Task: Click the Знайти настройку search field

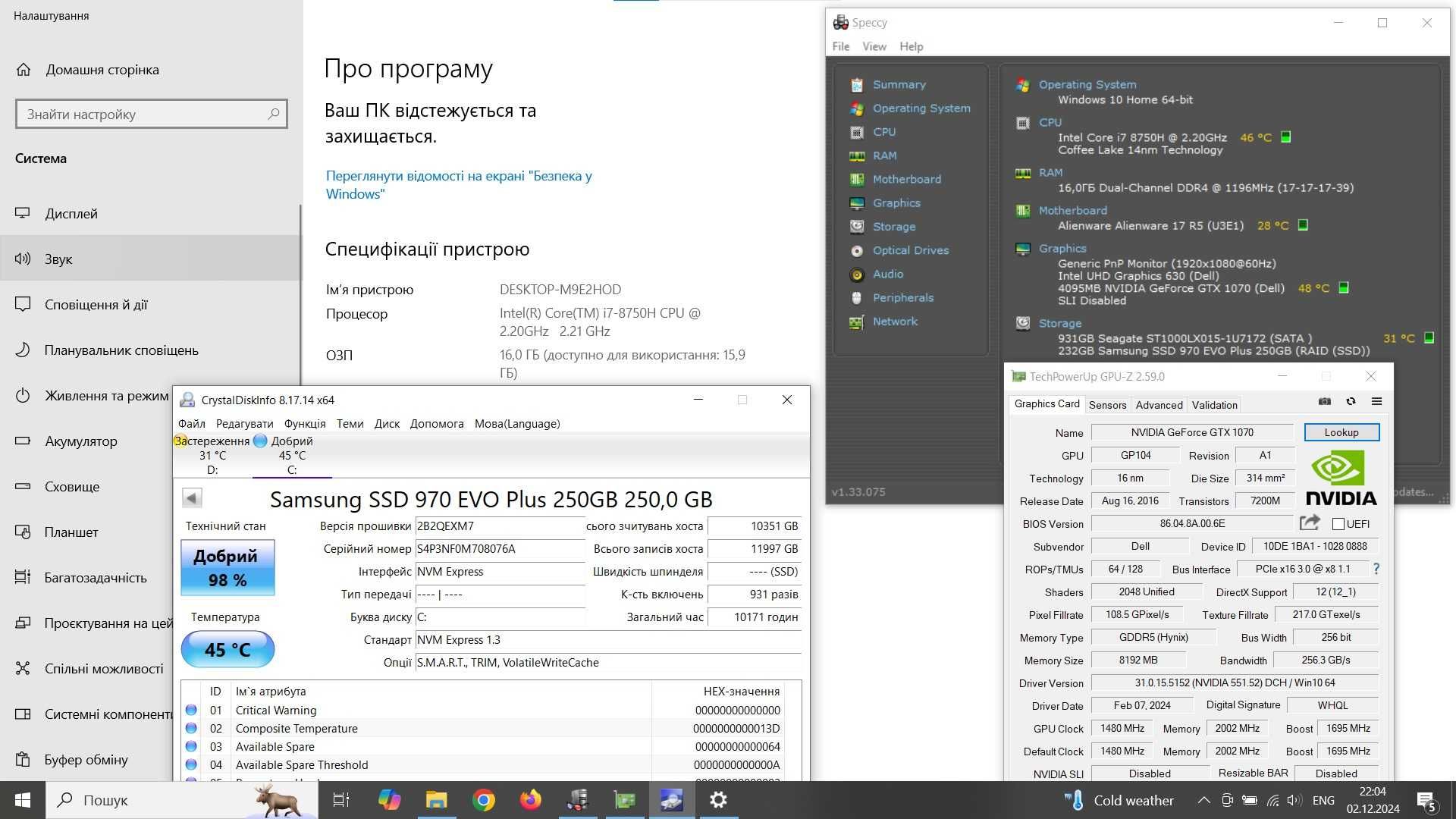Action: (151, 115)
